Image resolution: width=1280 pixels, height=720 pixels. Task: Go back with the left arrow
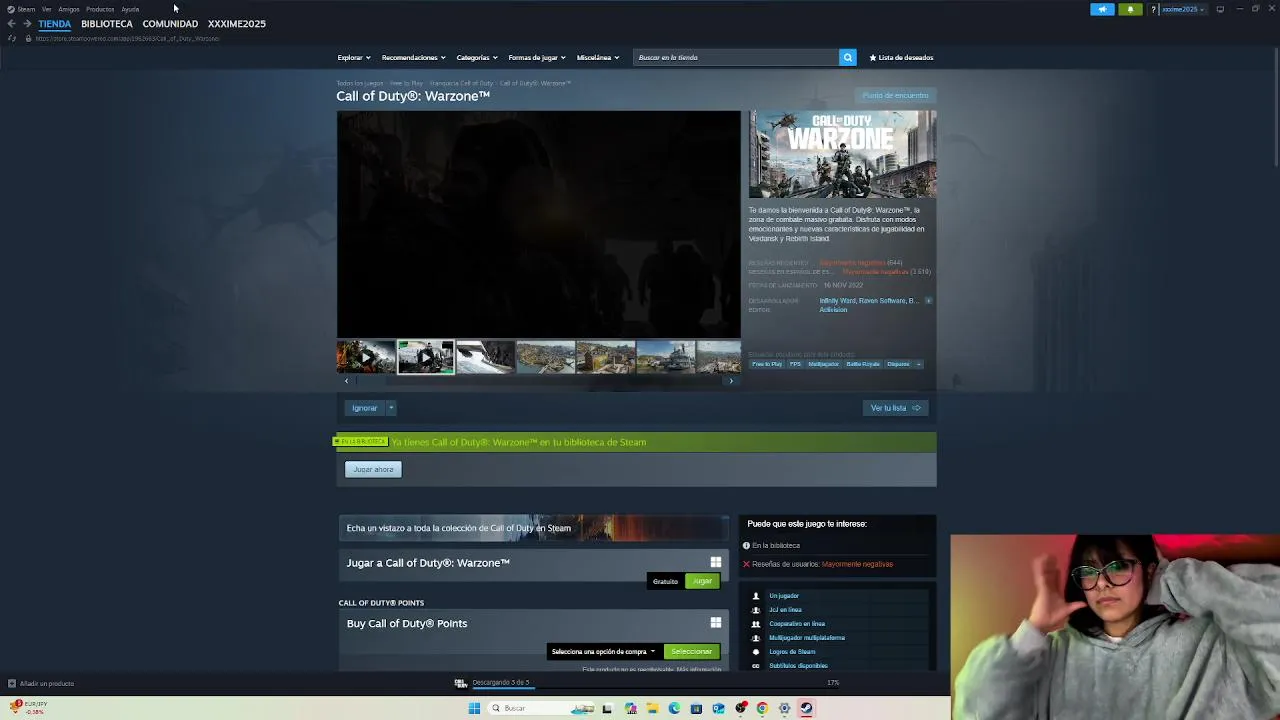point(11,24)
